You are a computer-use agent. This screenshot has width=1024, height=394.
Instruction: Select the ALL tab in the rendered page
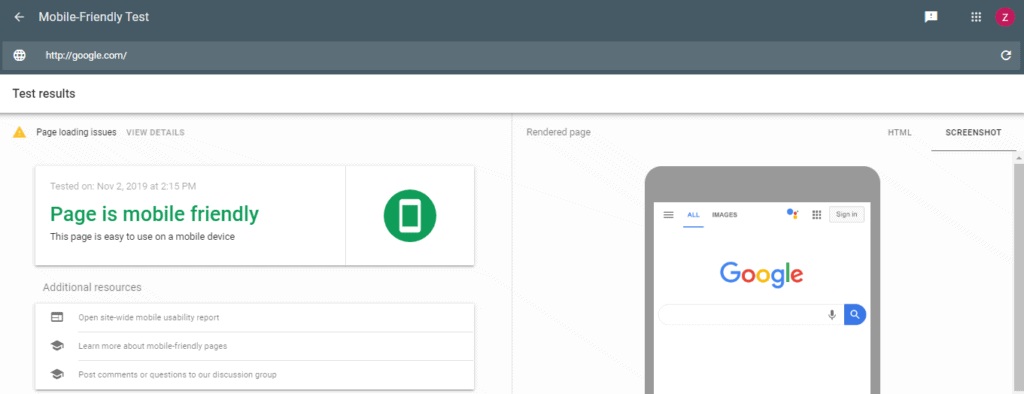point(693,214)
